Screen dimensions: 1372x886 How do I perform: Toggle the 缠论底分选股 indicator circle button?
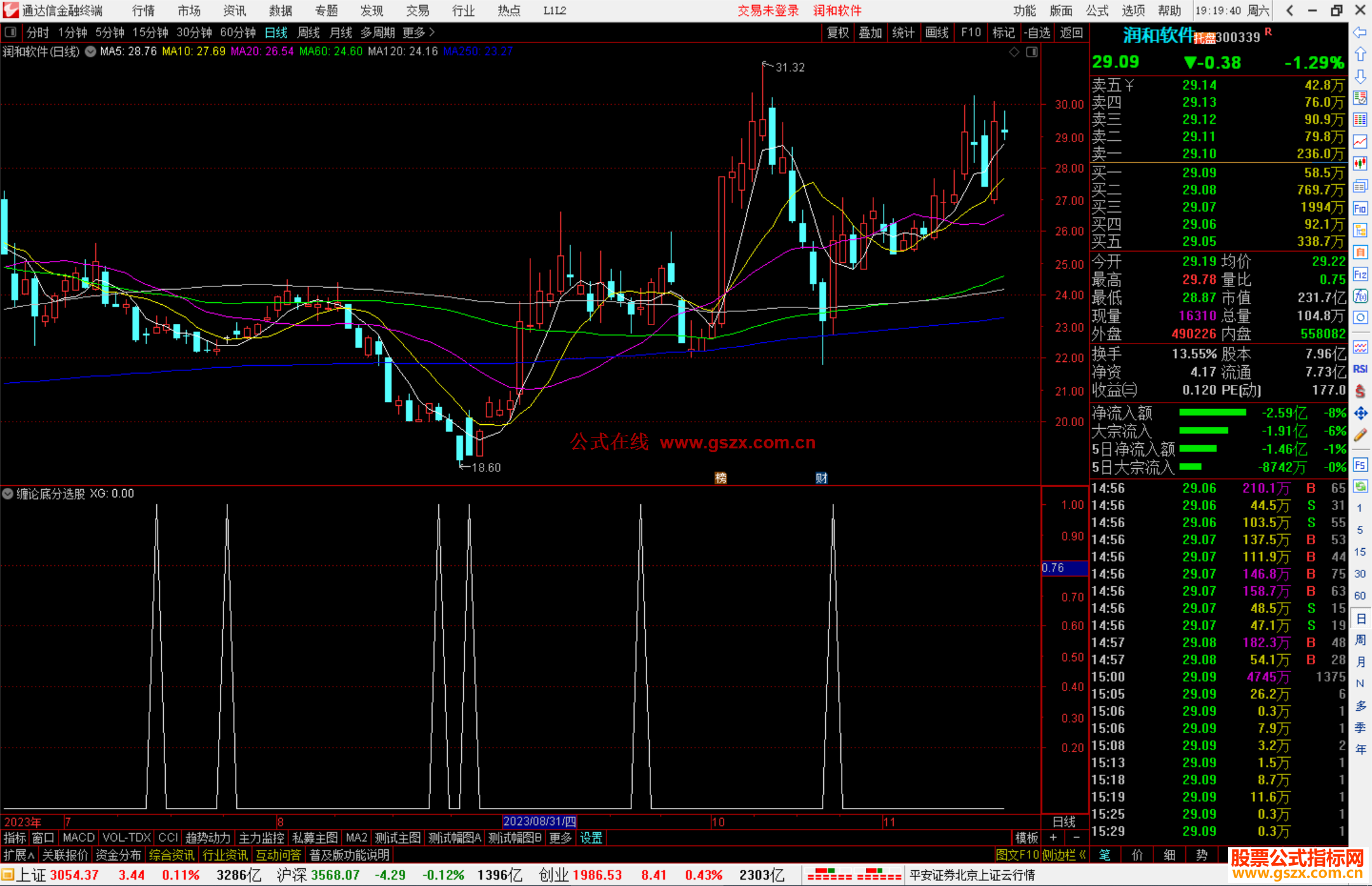pyautogui.click(x=8, y=493)
